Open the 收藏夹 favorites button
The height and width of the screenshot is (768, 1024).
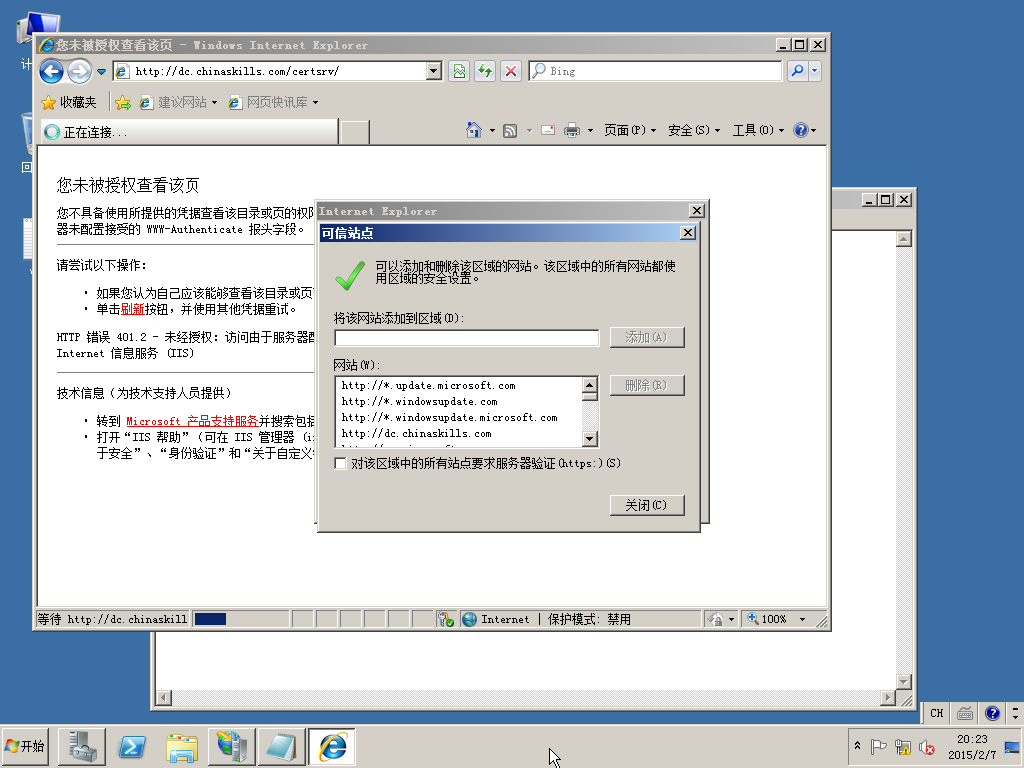click(x=69, y=103)
